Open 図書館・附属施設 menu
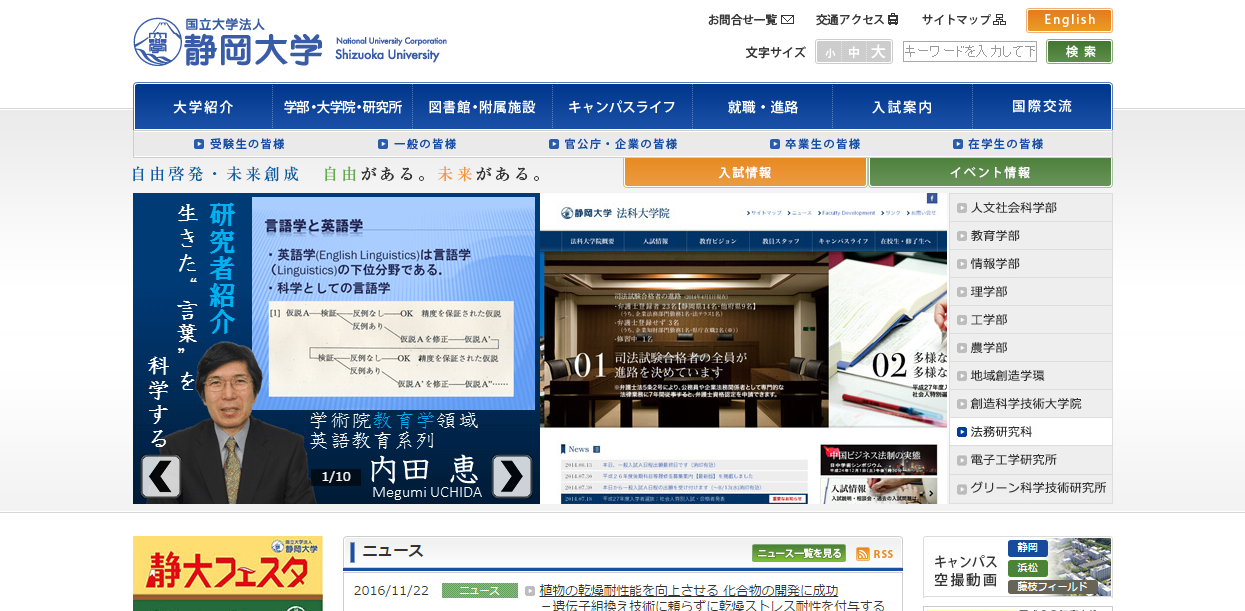This screenshot has width=1245, height=611. pos(482,107)
